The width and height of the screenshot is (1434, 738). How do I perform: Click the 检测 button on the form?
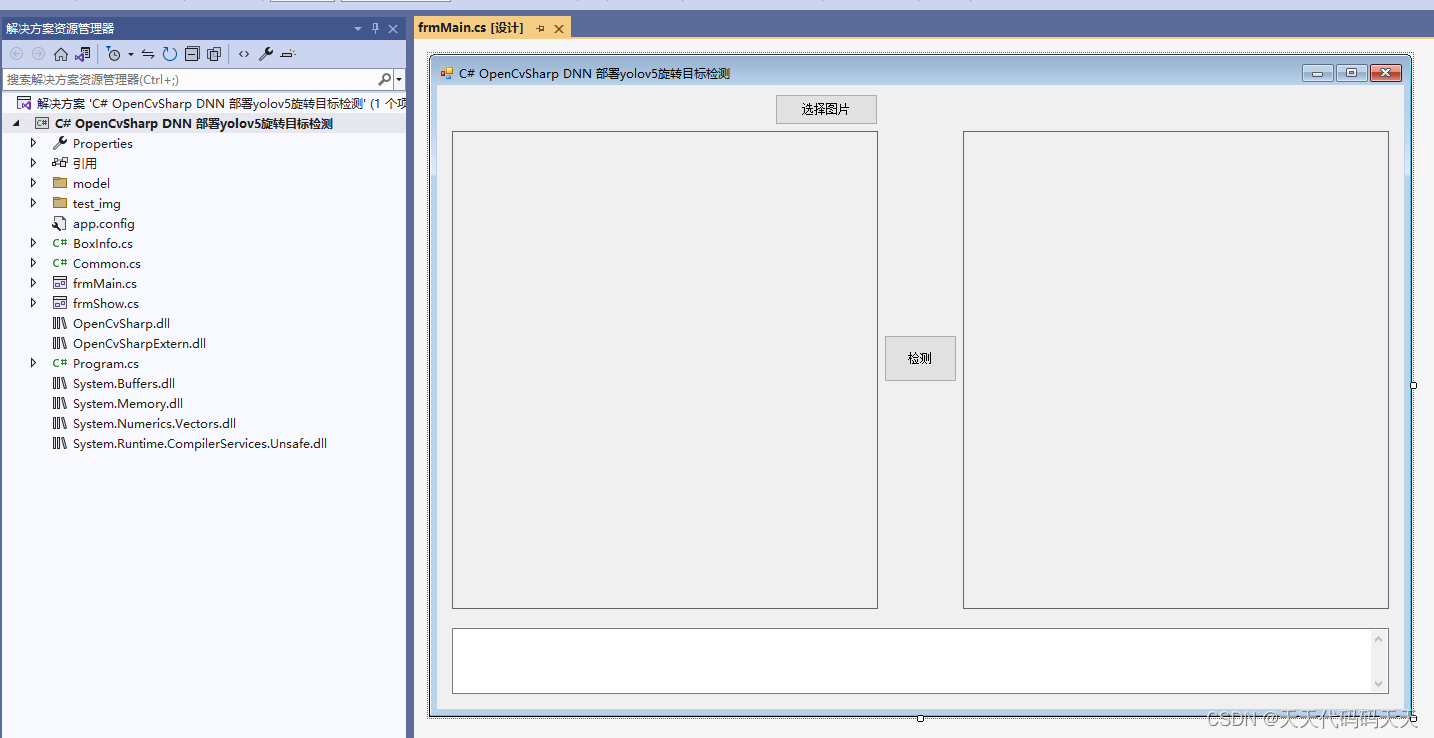click(x=920, y=358)
